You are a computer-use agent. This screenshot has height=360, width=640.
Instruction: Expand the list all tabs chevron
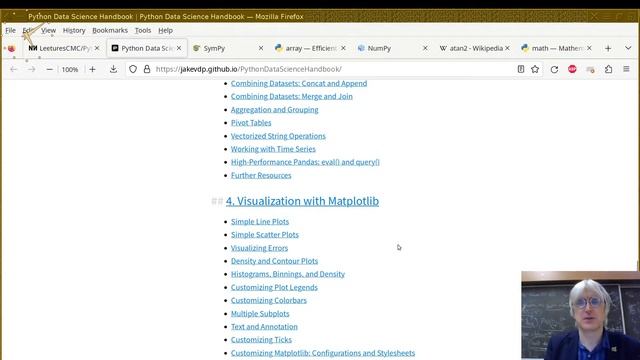628,48
